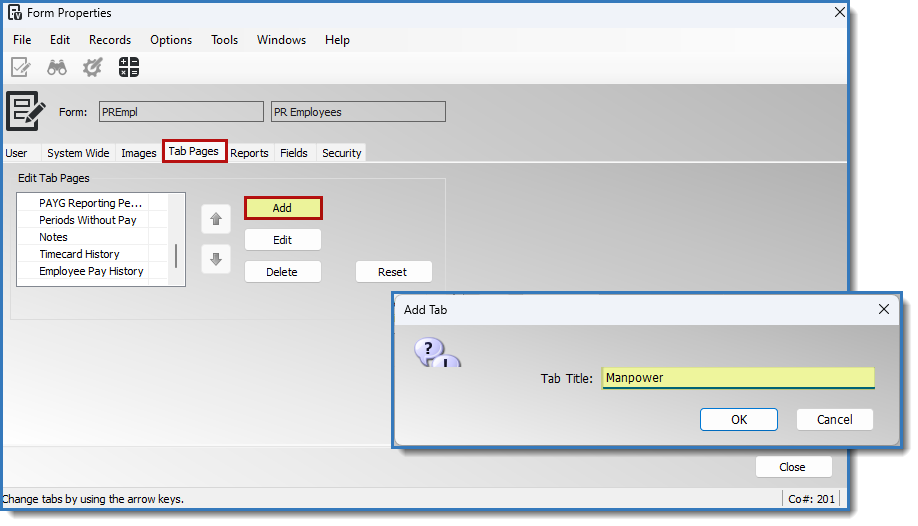Screen dimensions: 918x526
Task: Click the Tab Title input containing Manpower
Action: point(738,378)
